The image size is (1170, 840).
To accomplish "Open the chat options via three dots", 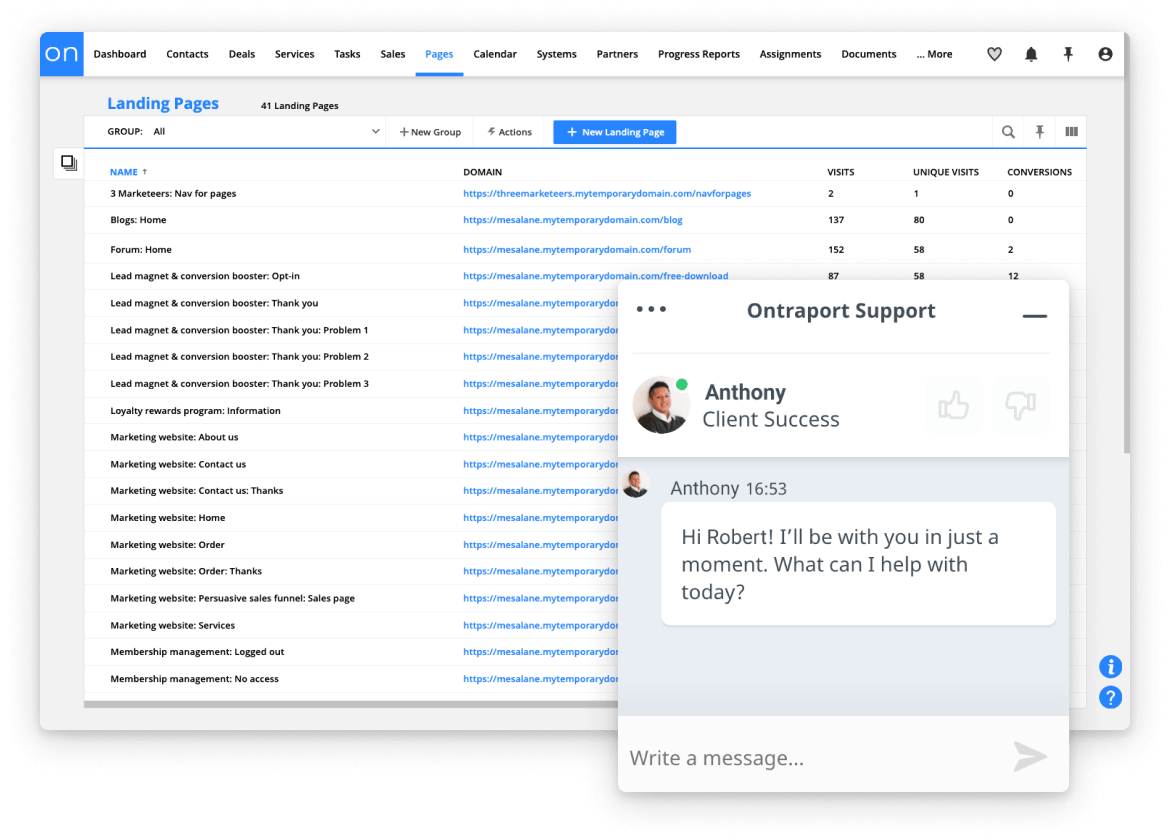I will (x=651, y=310).
